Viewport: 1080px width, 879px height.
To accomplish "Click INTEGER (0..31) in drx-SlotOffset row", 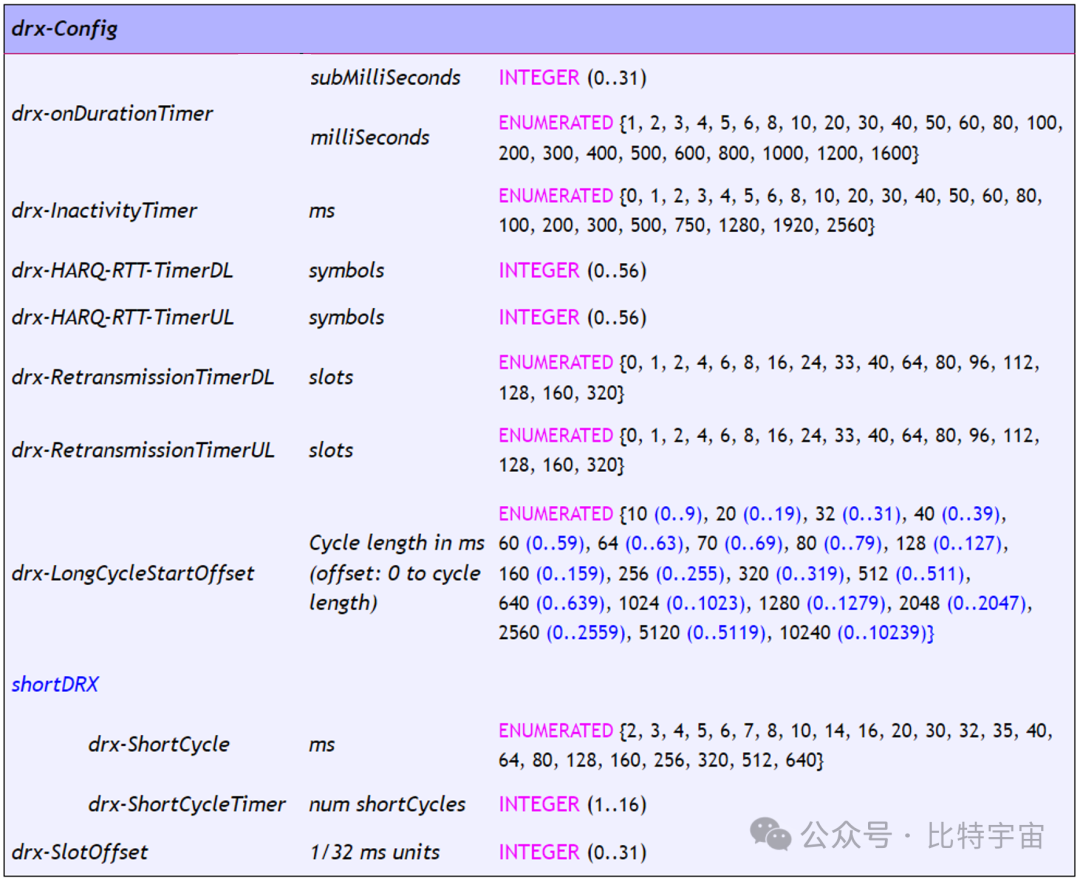I will tap(572, 852).
